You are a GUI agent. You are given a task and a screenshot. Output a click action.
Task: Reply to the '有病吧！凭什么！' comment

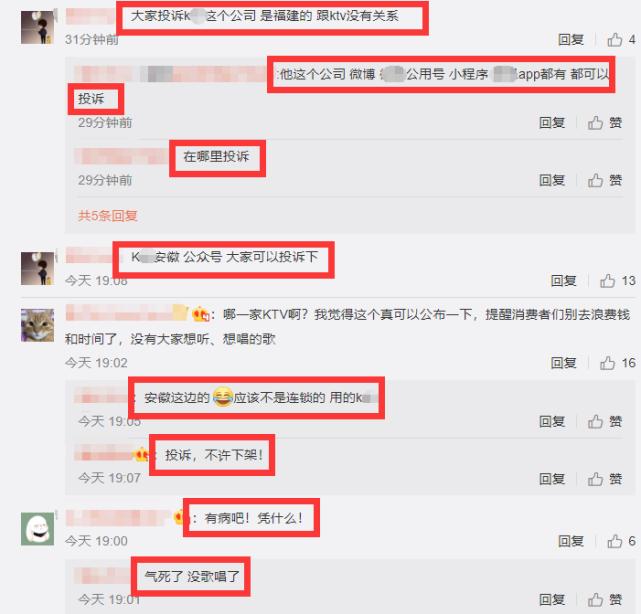[x=571, y=541]
